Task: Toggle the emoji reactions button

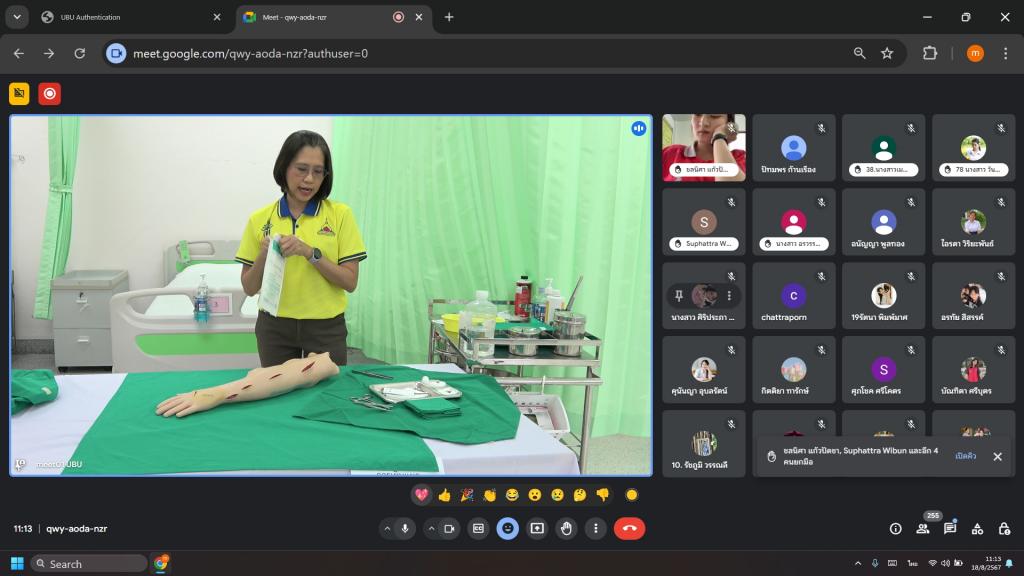Action: point(508,528)
